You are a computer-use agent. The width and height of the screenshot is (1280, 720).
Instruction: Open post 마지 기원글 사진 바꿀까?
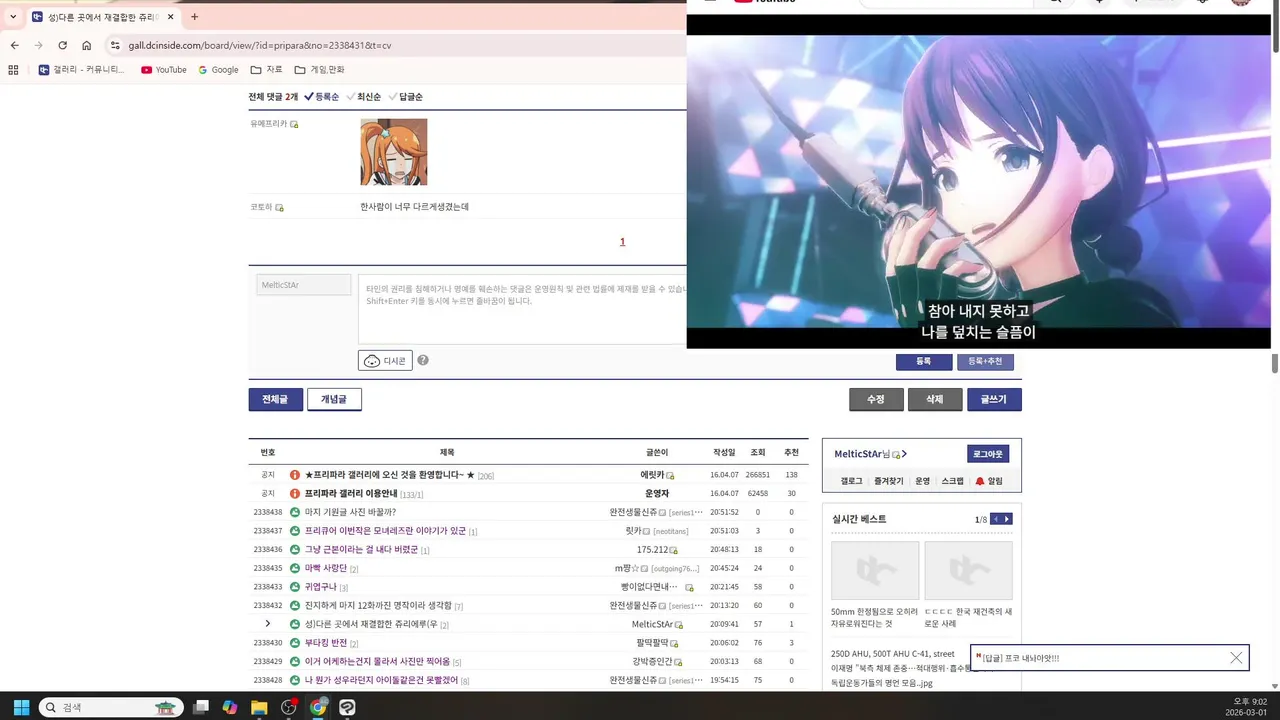pyautogui.click(x=350, y=512)
